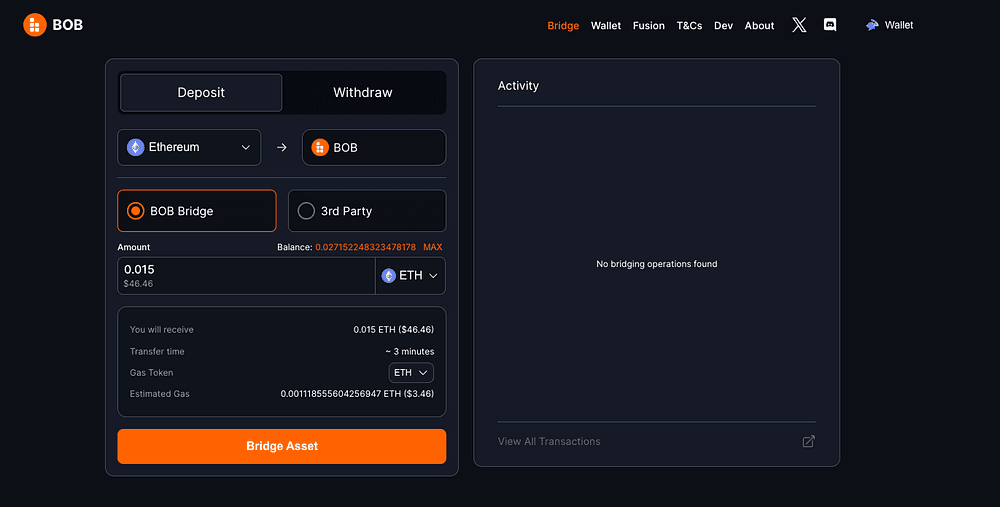Switch to the Deposit tab
The width and height of the screenshot is (1000, 507).
201,92
